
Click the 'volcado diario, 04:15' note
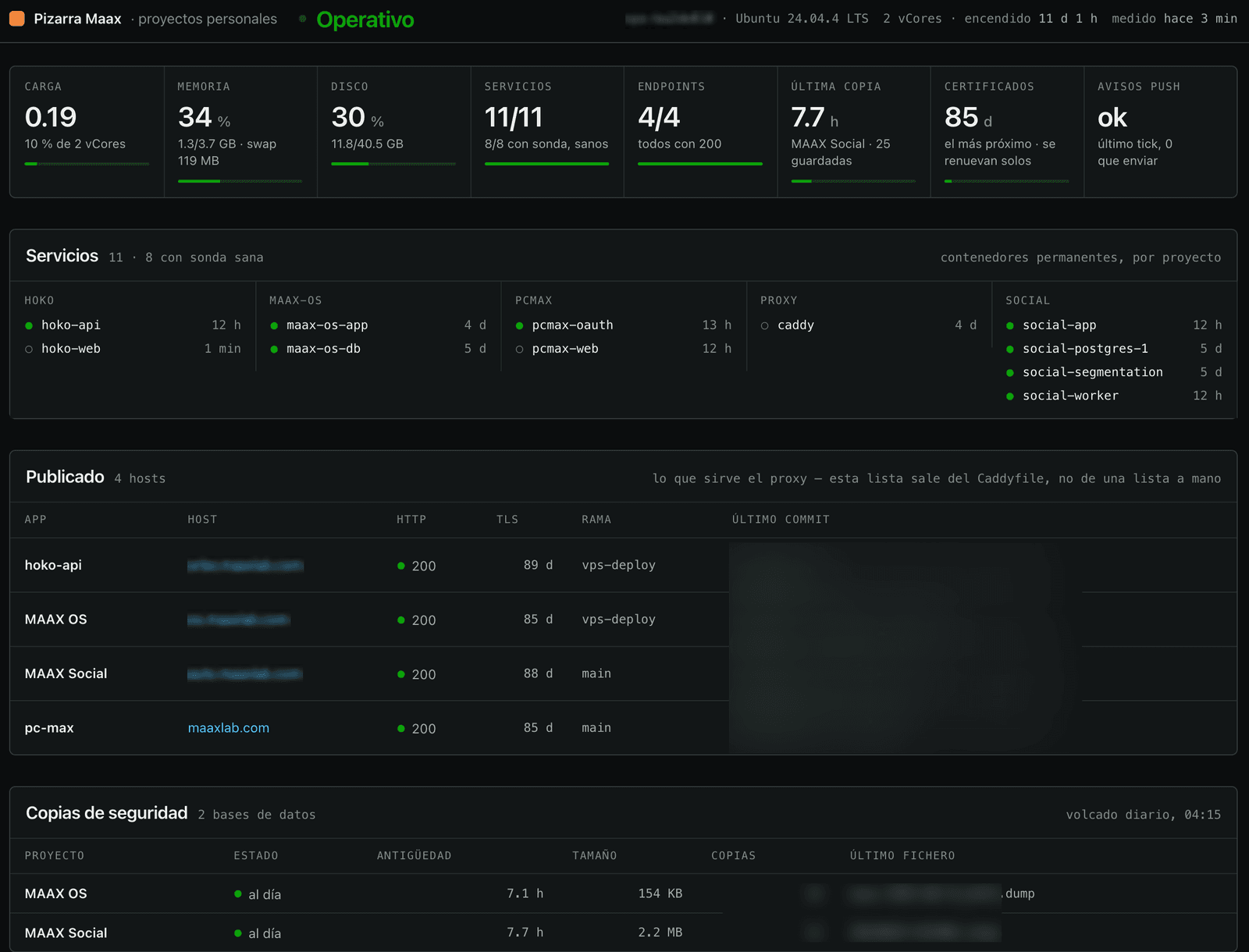[x=1144, y=815]
